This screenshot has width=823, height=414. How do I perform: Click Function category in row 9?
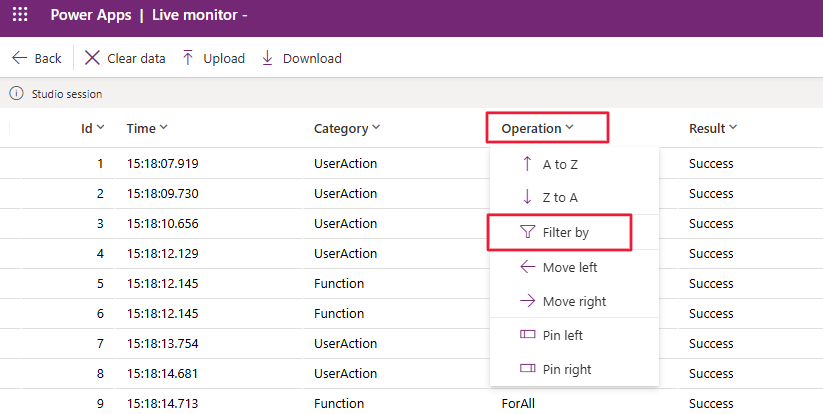[x=339, y=403]
